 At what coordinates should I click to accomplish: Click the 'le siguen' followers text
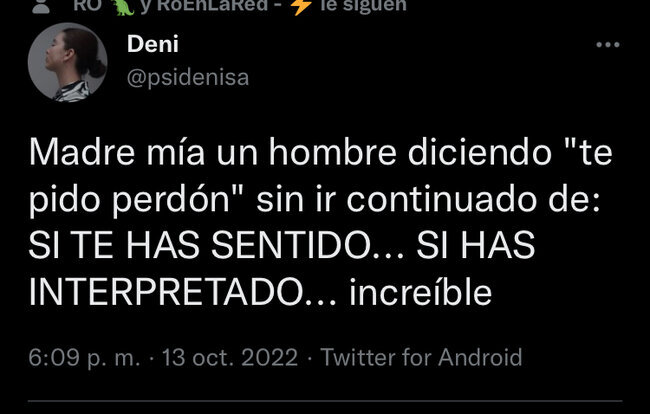pyautogui.click(x=364, y=5)
